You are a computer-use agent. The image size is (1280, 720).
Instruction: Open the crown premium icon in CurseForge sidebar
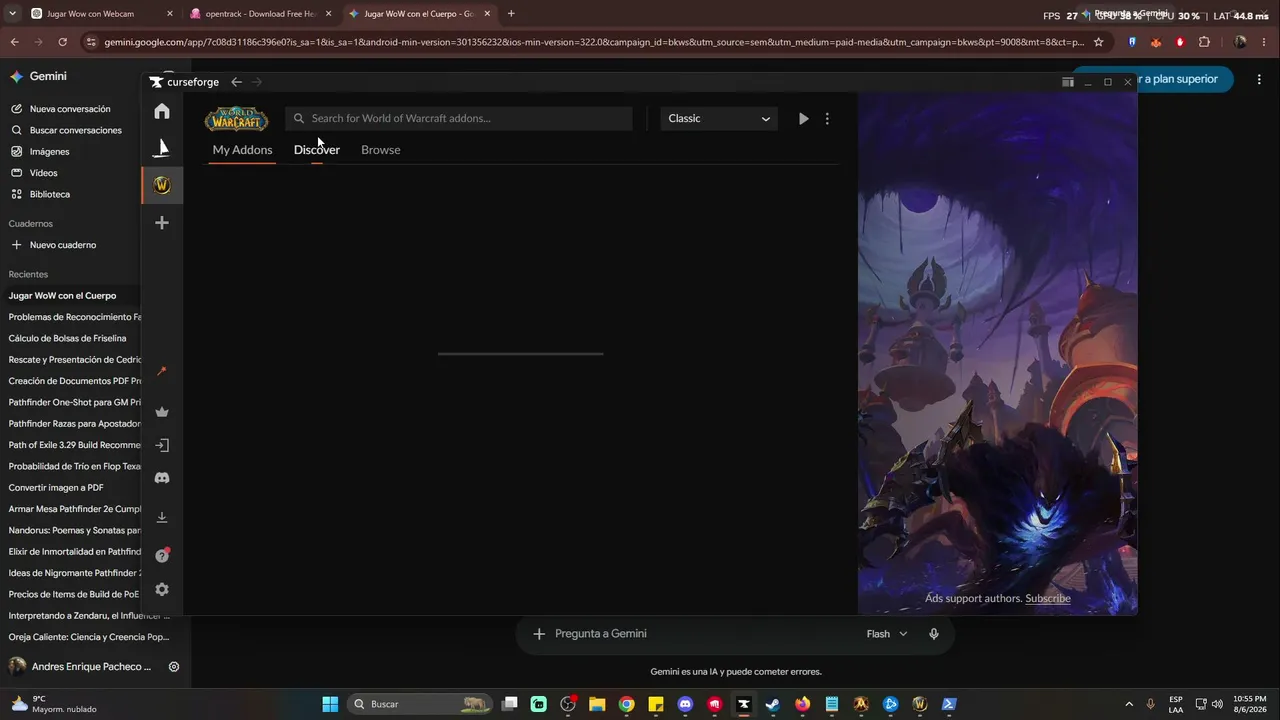[162, 412]
